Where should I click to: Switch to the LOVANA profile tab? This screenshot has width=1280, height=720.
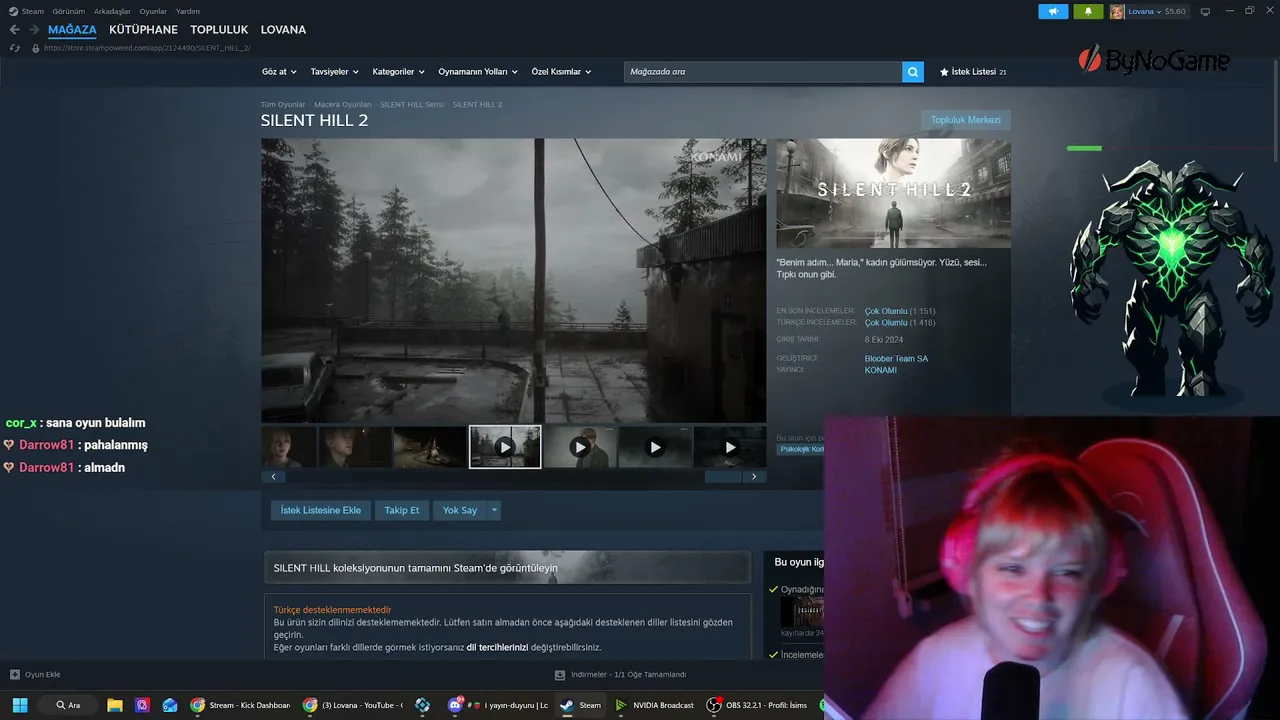[283, 30]
